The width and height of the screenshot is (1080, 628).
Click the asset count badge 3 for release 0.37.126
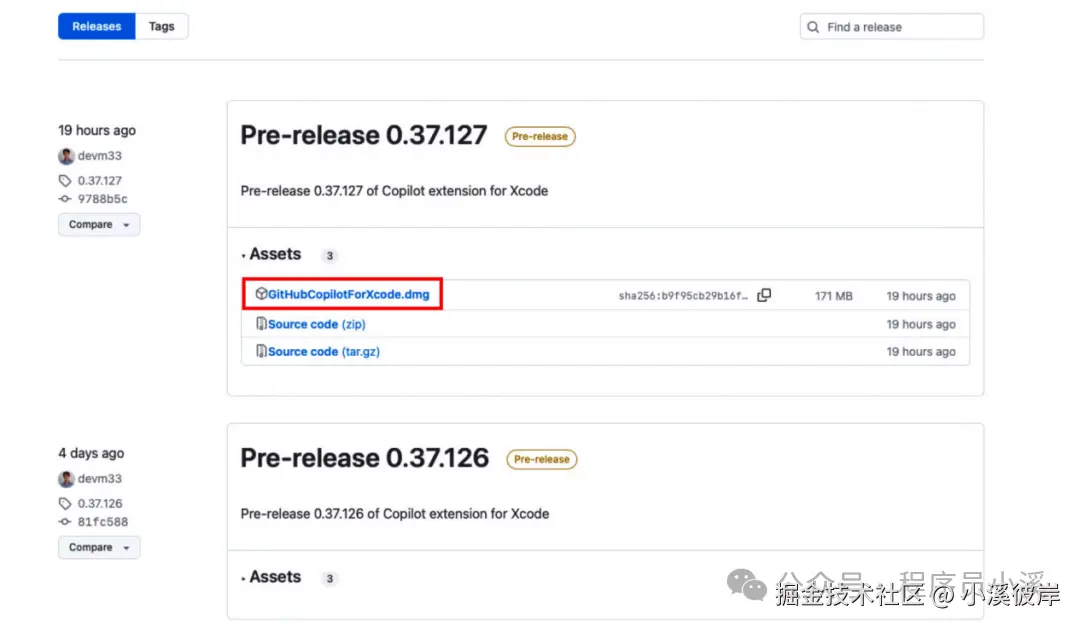click(329, 578)
